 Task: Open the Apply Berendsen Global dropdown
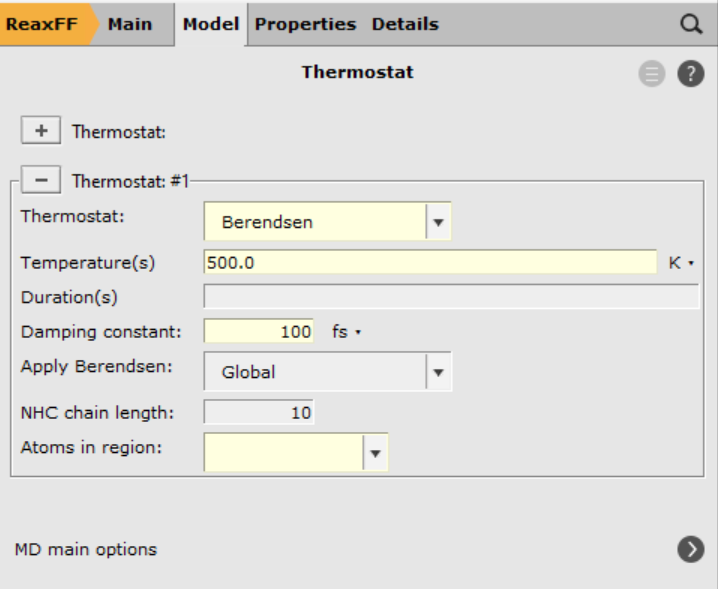[x=327, y=371]
